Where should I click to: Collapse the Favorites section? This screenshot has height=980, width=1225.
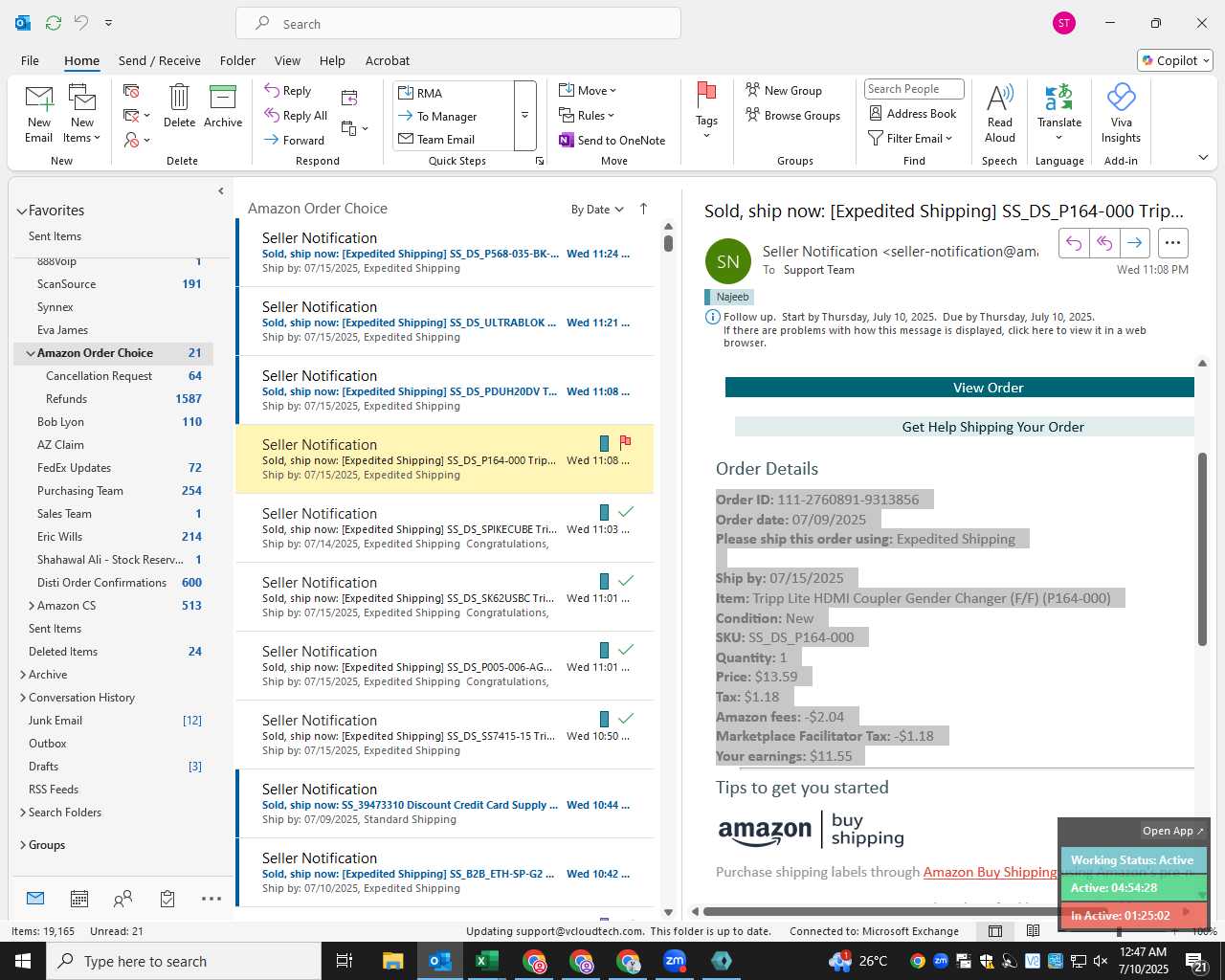tap(21, 212)
